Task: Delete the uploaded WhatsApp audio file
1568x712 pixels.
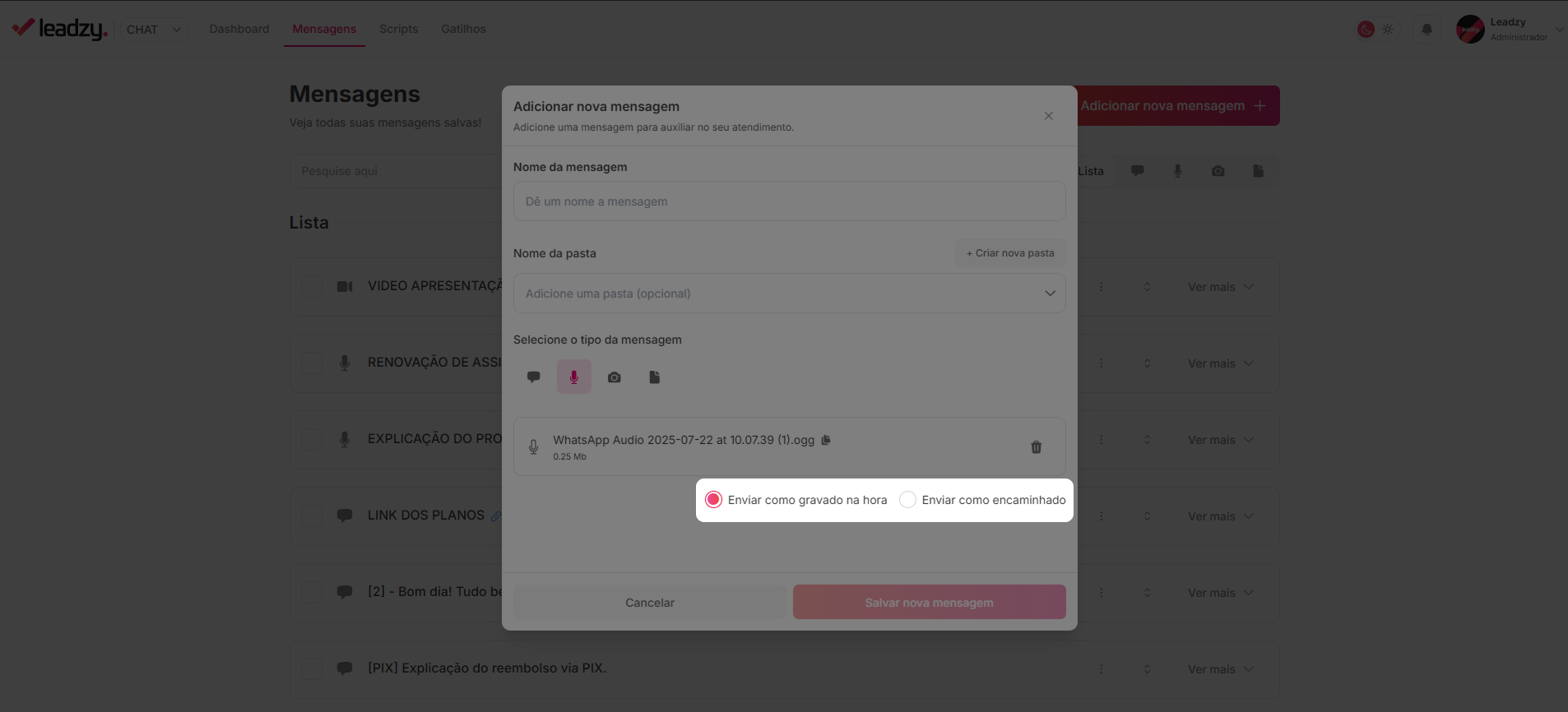Action: coord(1037,447)
